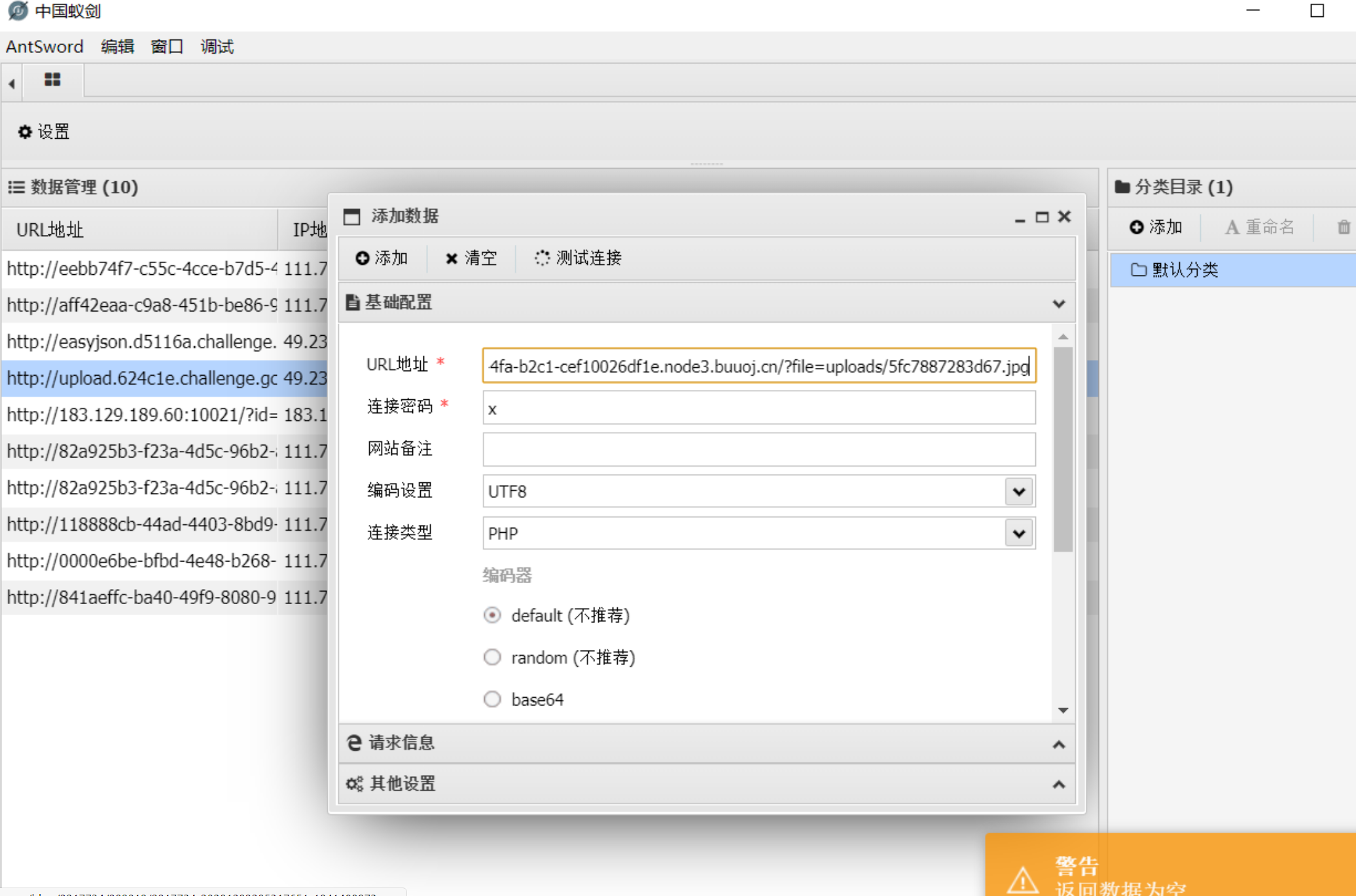The image size is (1356, 896).
Task: Open the 设置 settings panel
Action: pyautogui.click(x=42, y=132)
